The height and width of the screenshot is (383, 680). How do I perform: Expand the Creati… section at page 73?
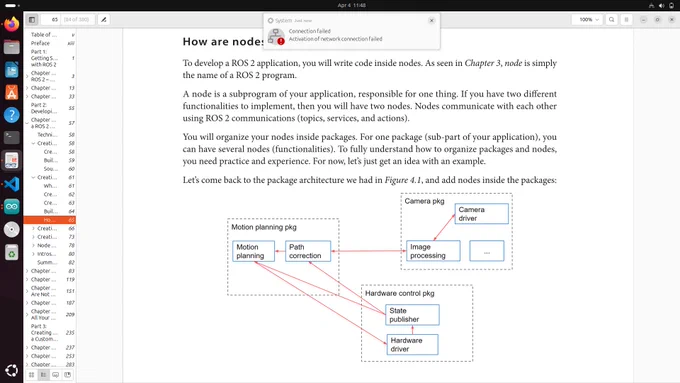coord(33,237)
